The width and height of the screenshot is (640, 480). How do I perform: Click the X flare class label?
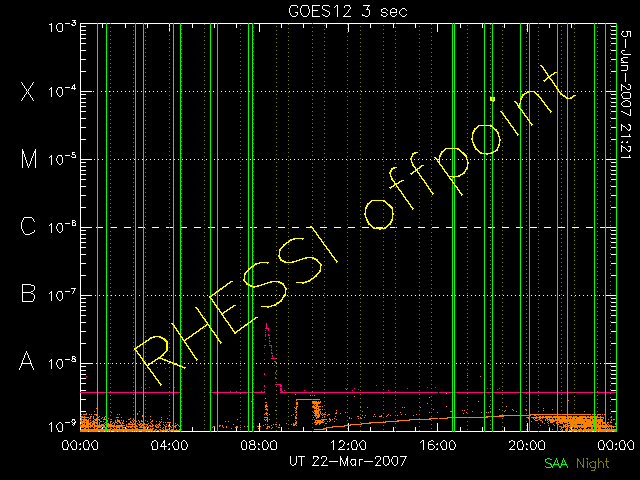point(28,91)
